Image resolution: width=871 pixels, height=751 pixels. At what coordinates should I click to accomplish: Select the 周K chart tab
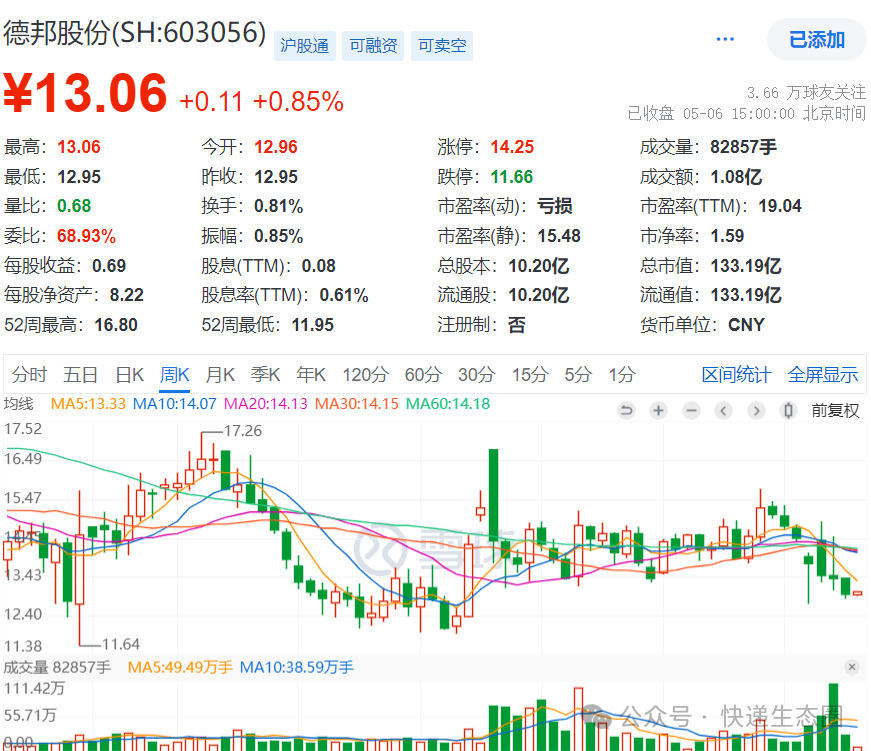[x=175, y=375]
